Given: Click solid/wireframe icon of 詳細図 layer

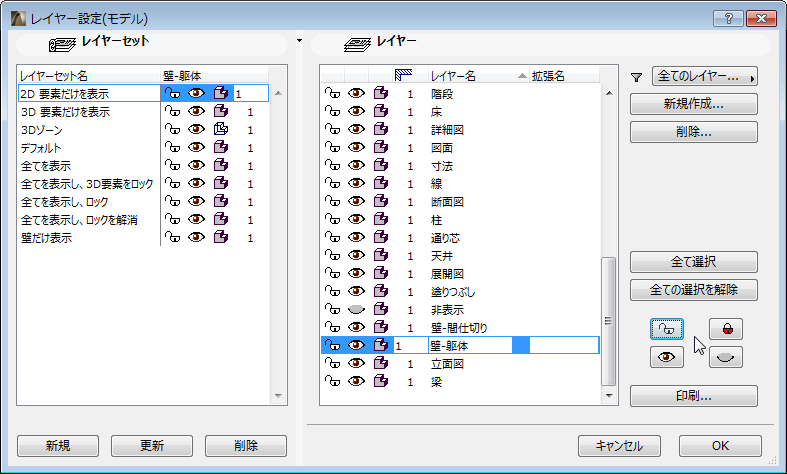Looking at the screenshot, I should point(381,130).
